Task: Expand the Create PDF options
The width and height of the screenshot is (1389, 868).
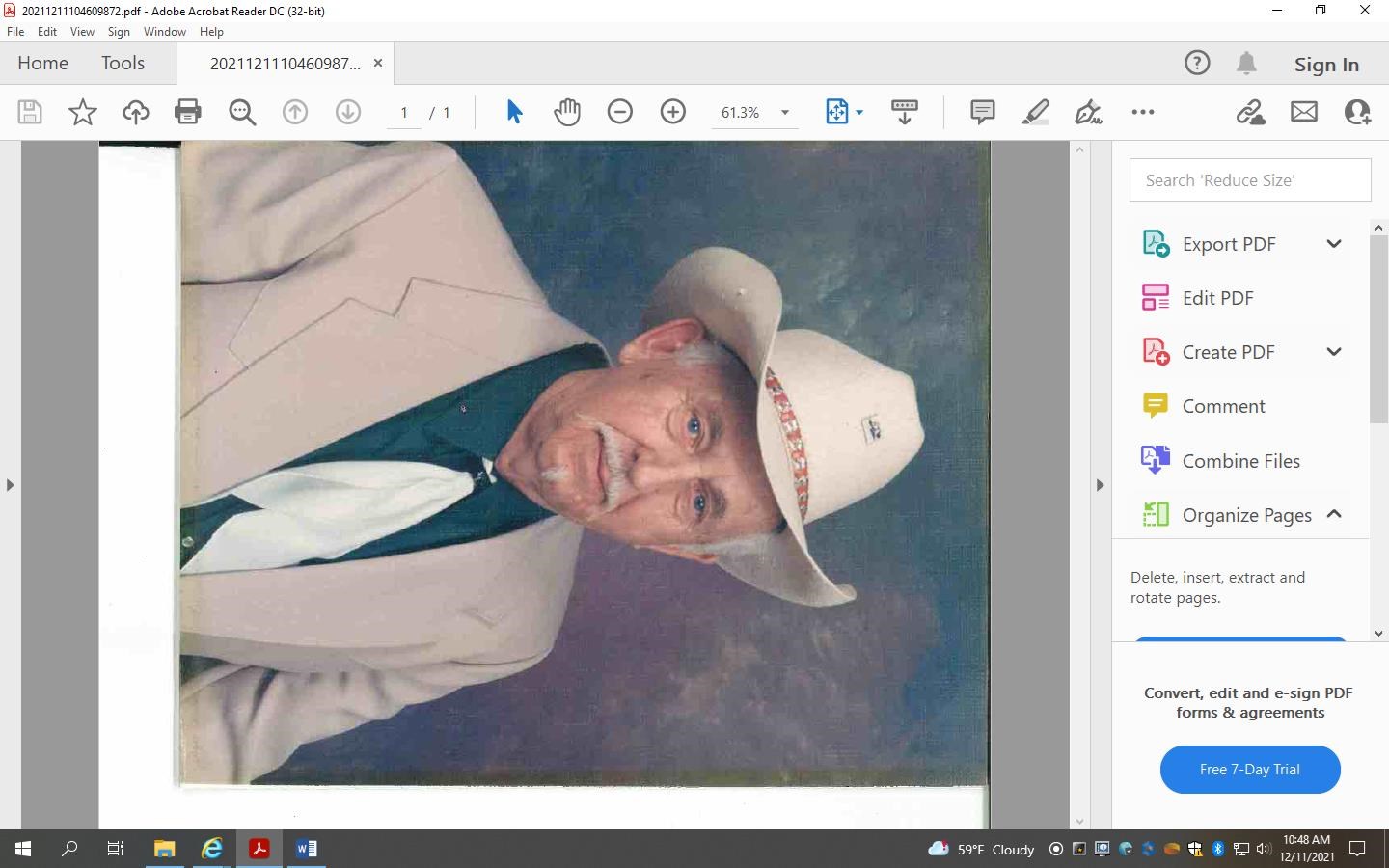Action: (x=1336, y=351)
